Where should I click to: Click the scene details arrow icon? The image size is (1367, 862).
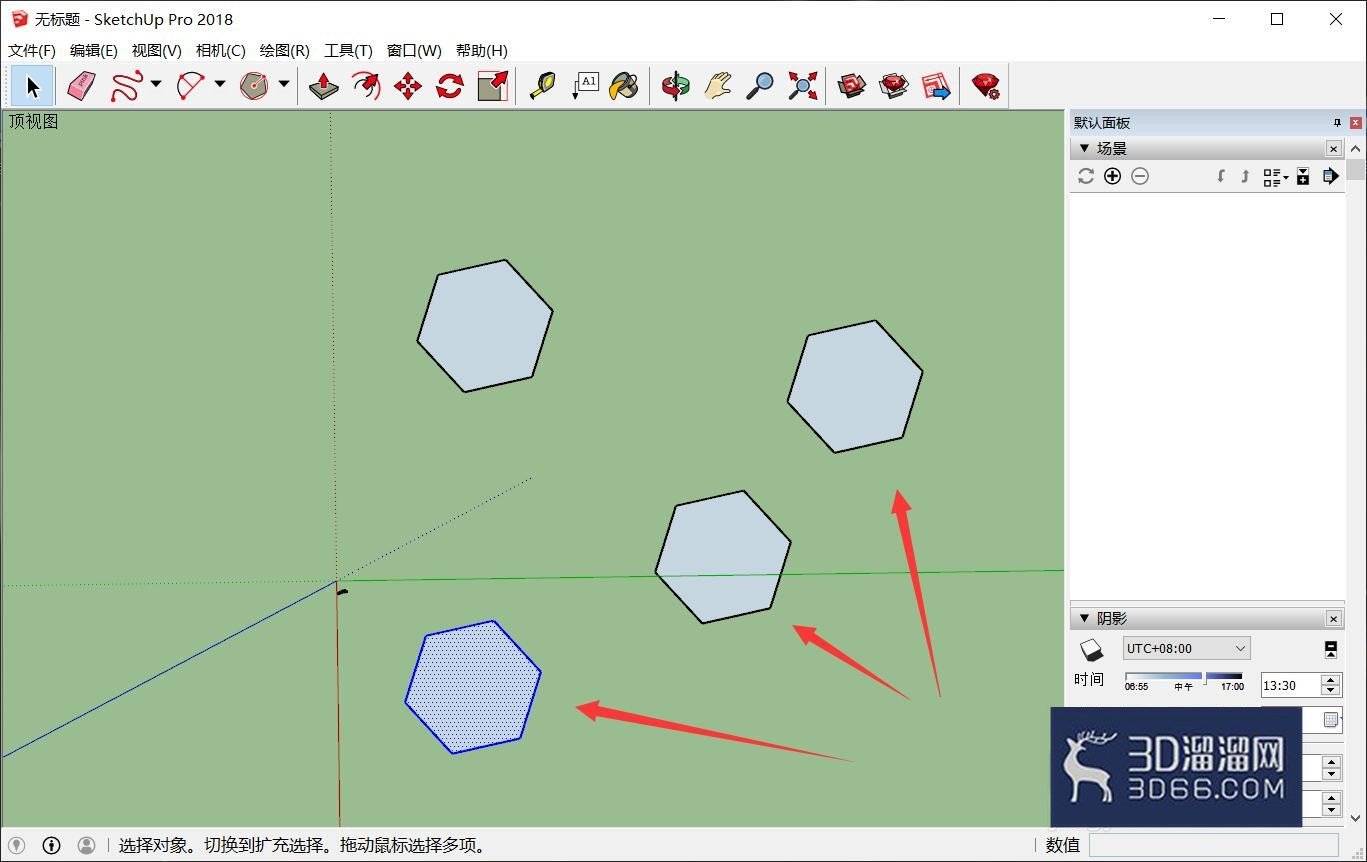(x=1330, y=176)
